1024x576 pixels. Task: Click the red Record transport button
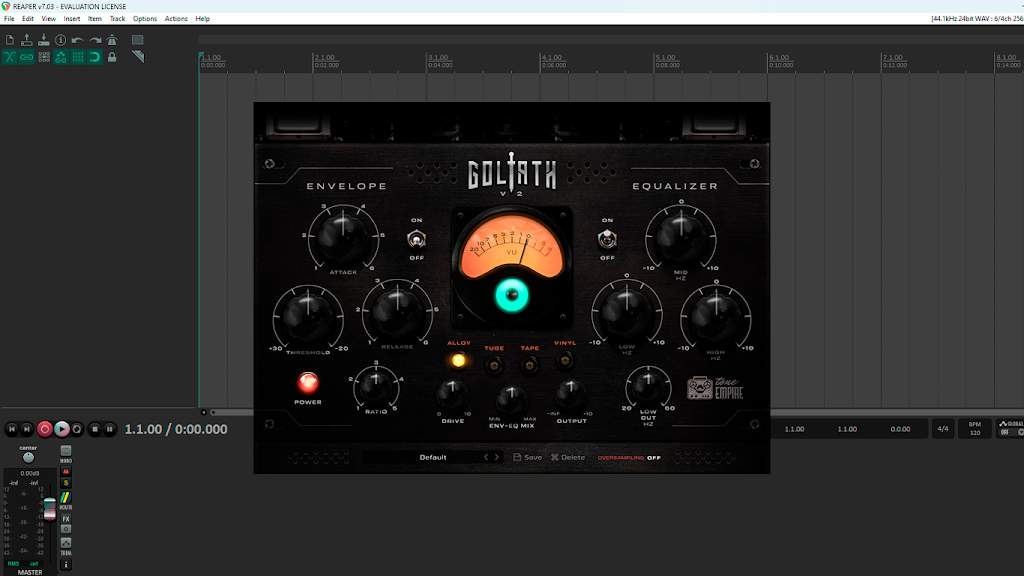pos(44,429)
